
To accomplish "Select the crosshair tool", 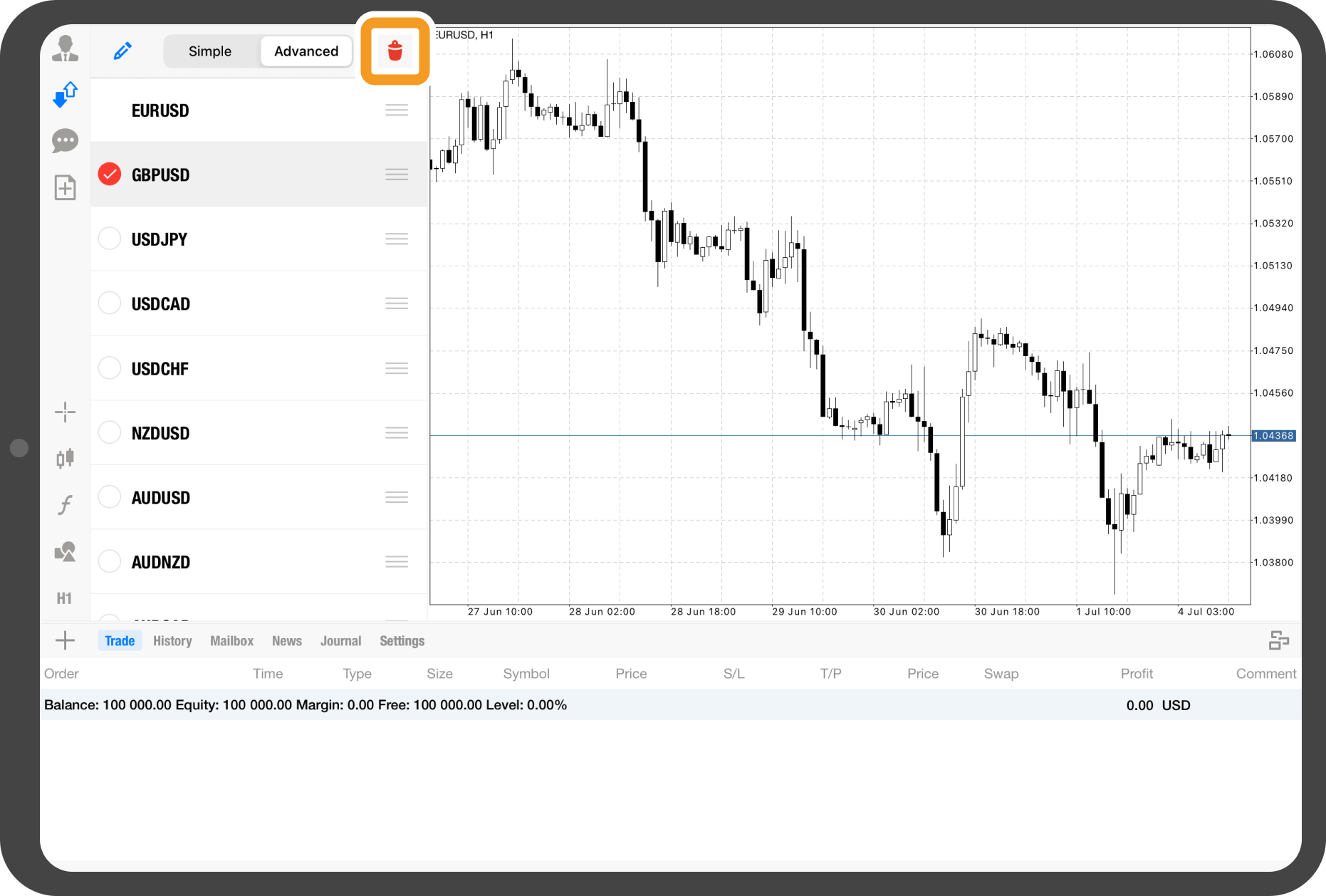I will click(x=65, y=412).
